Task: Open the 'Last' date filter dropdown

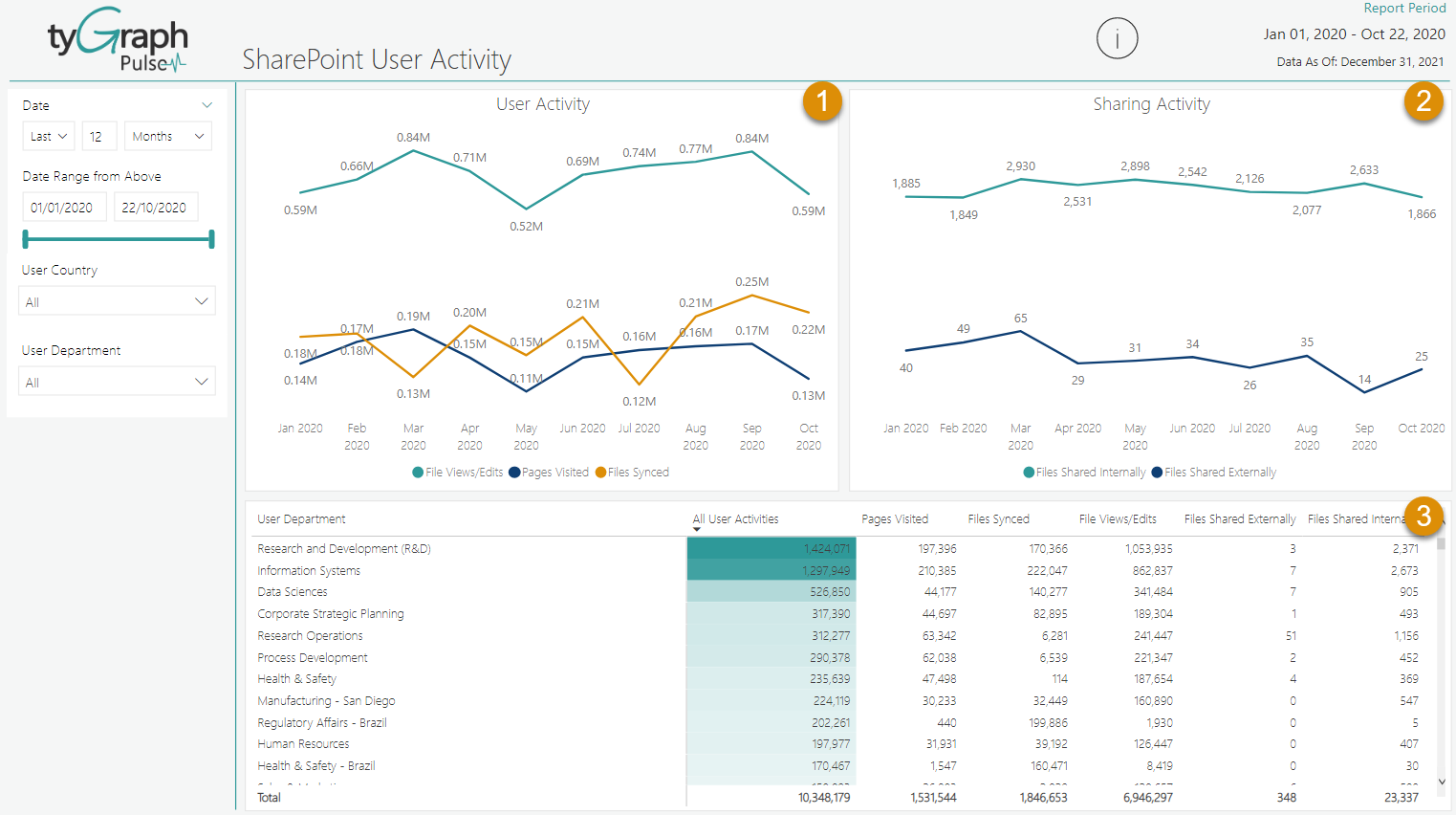Action: [x=48, y=136]
